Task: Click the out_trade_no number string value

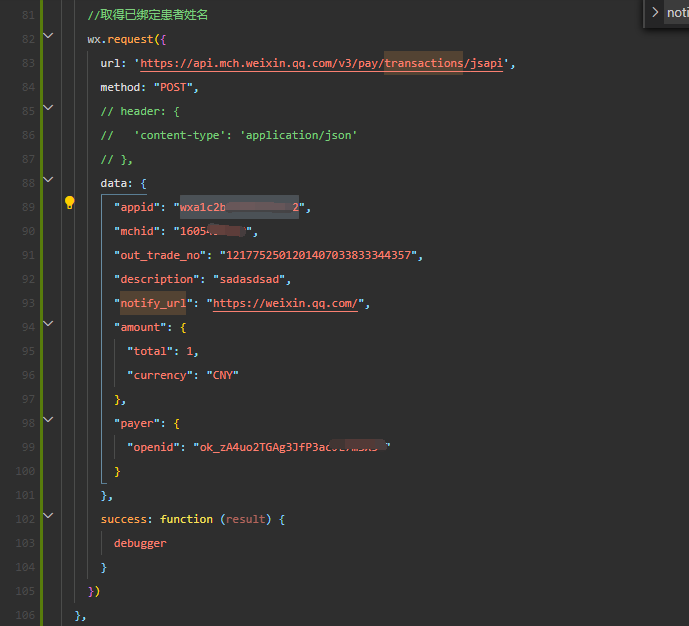Action: pyautogui.click(x=318, y=255)
